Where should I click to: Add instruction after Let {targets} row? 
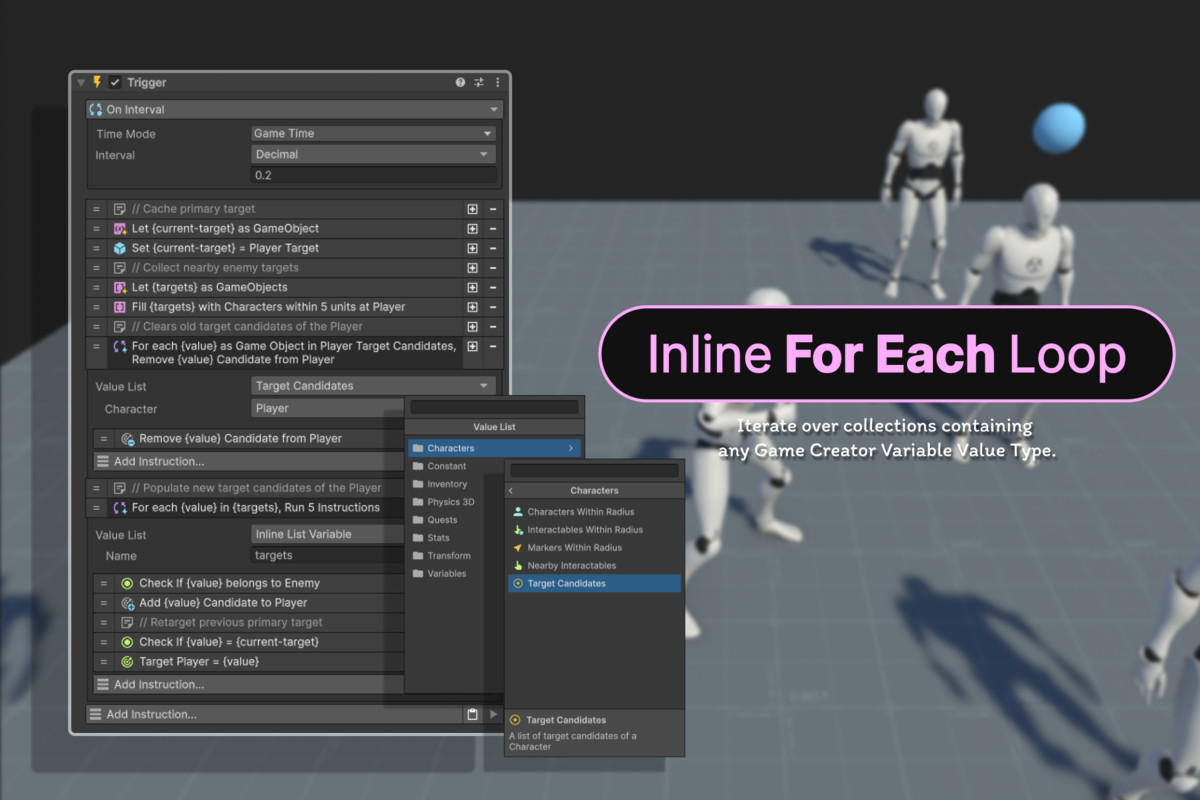[x=472, y=288]
